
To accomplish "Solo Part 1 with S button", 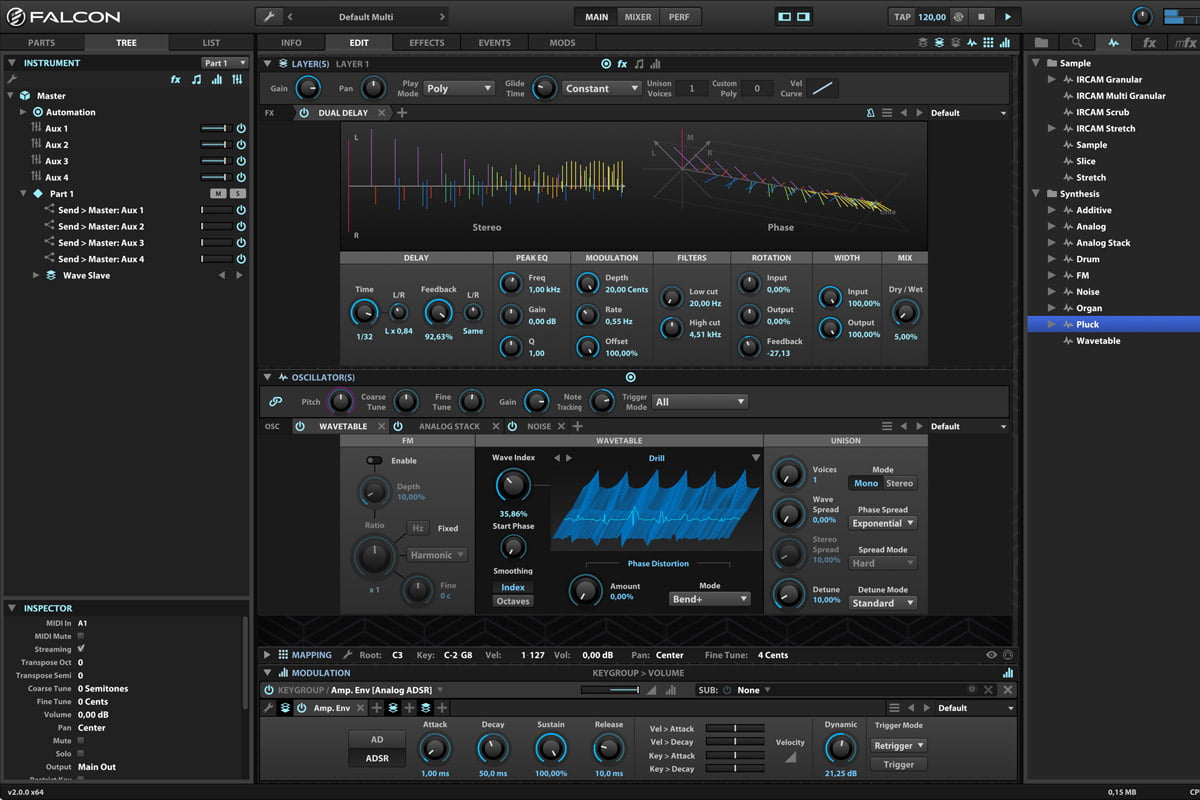I will [237, 193].
